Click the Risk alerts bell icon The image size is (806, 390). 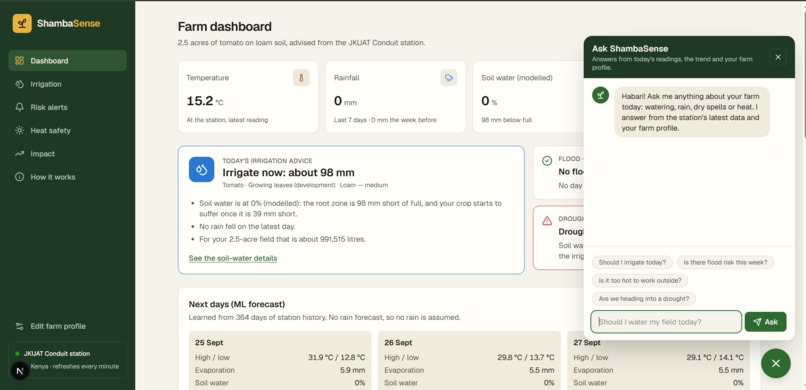tap(20, 107)
